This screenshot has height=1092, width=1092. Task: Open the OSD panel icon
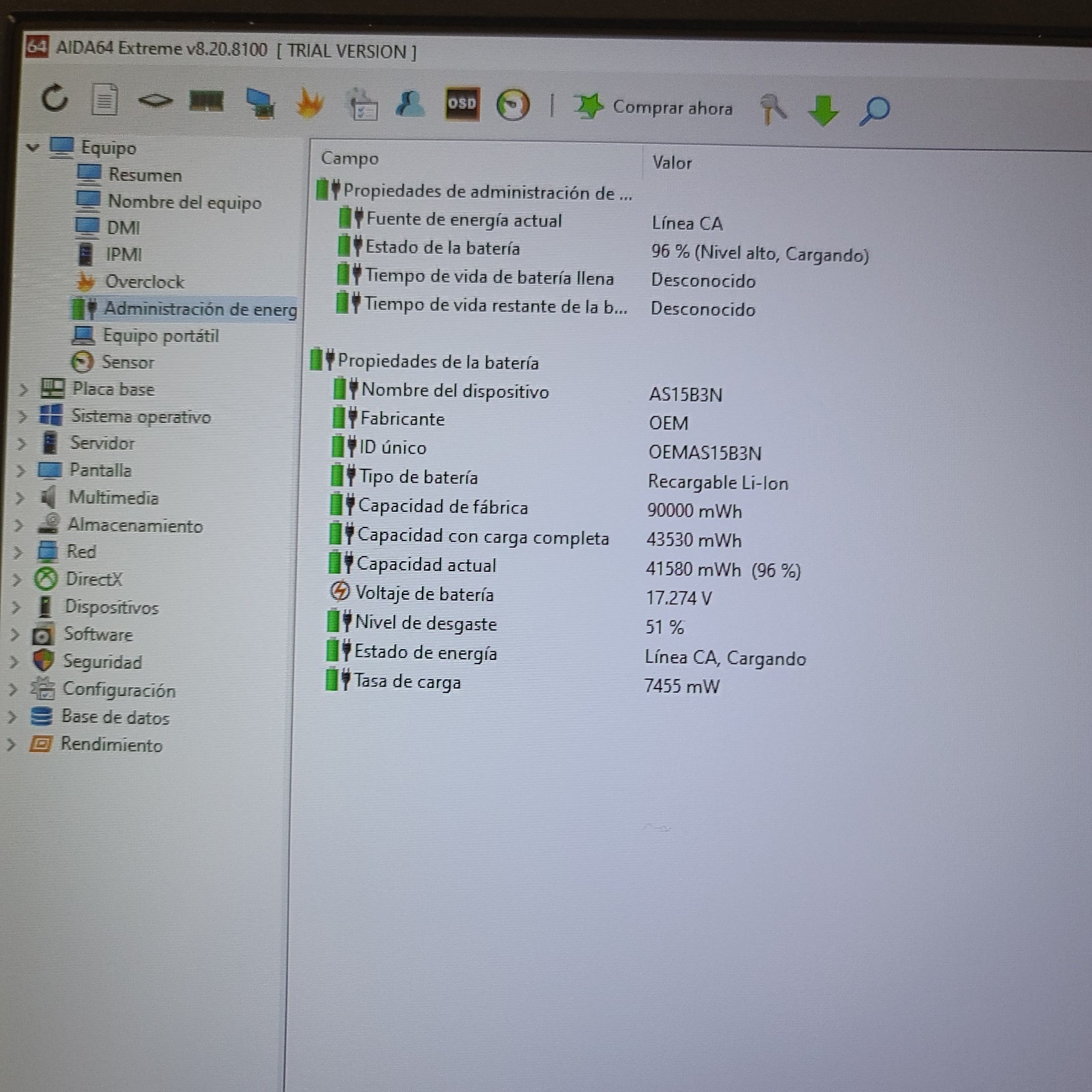(x=462, y=104)
